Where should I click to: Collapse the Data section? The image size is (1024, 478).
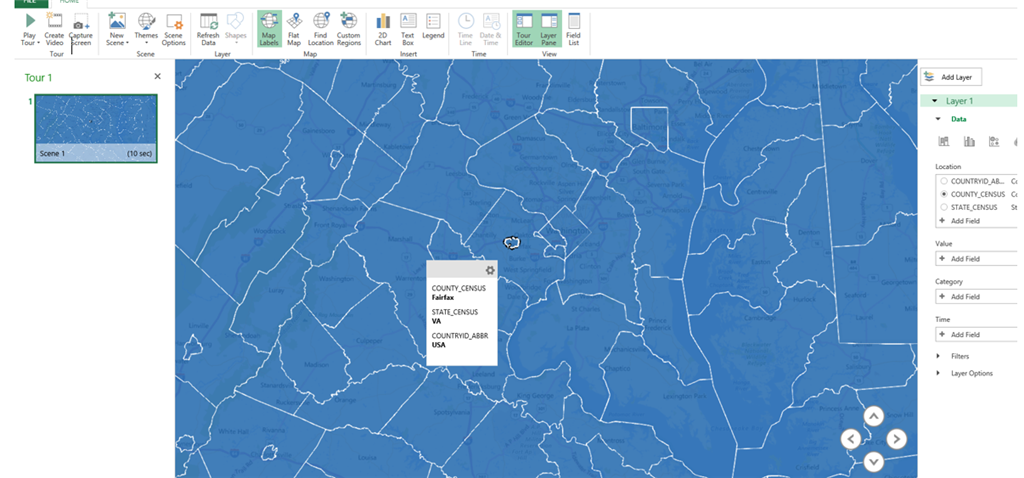point(938,120)
